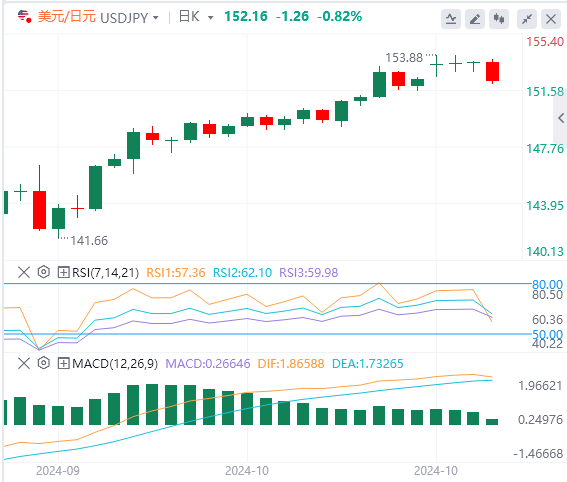Open the 日K timeframe dropdown
Image resolution: width=567 pixels, height=482 pixels.
(196, 17)
